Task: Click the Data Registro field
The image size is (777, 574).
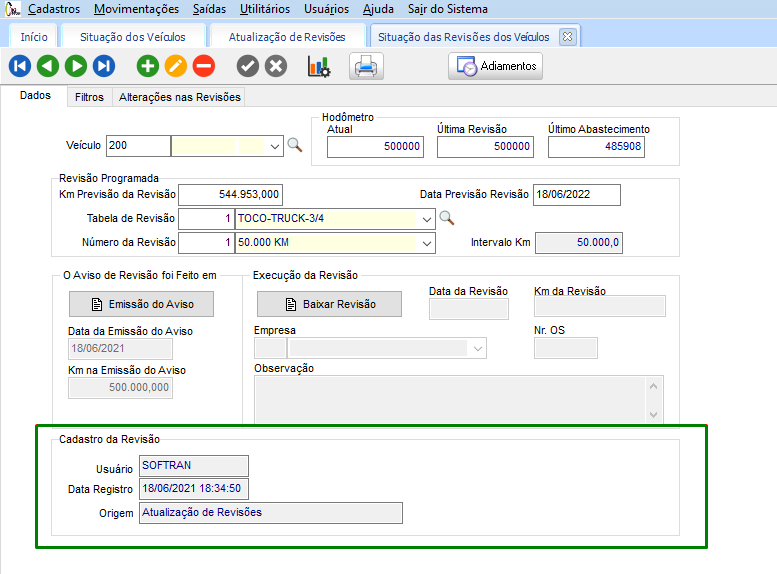Action: coord(194,489)
